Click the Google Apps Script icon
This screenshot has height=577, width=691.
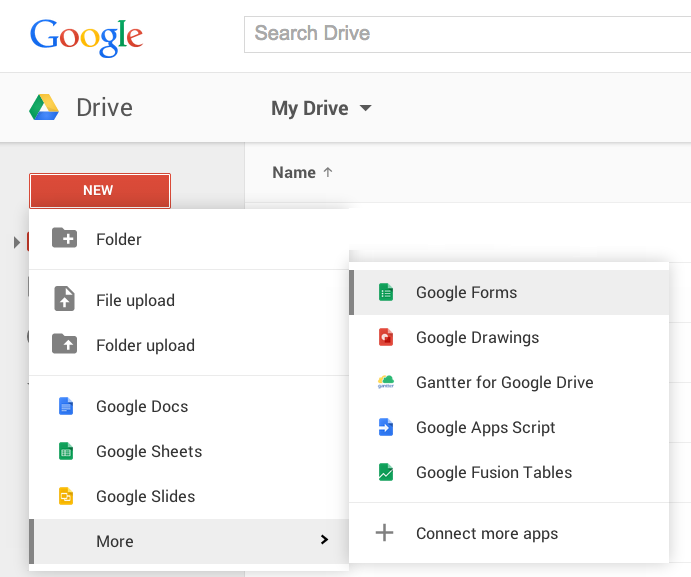385,428
